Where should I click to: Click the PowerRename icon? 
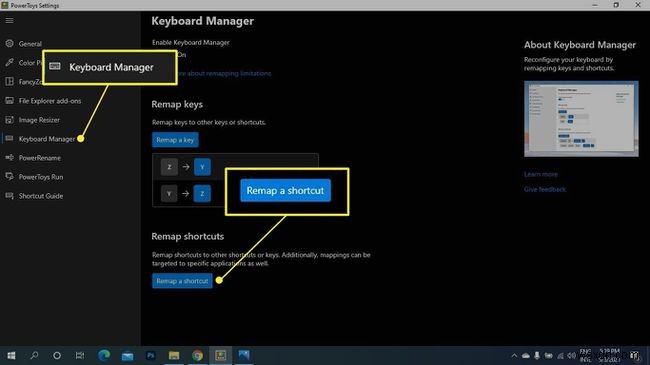10,157
